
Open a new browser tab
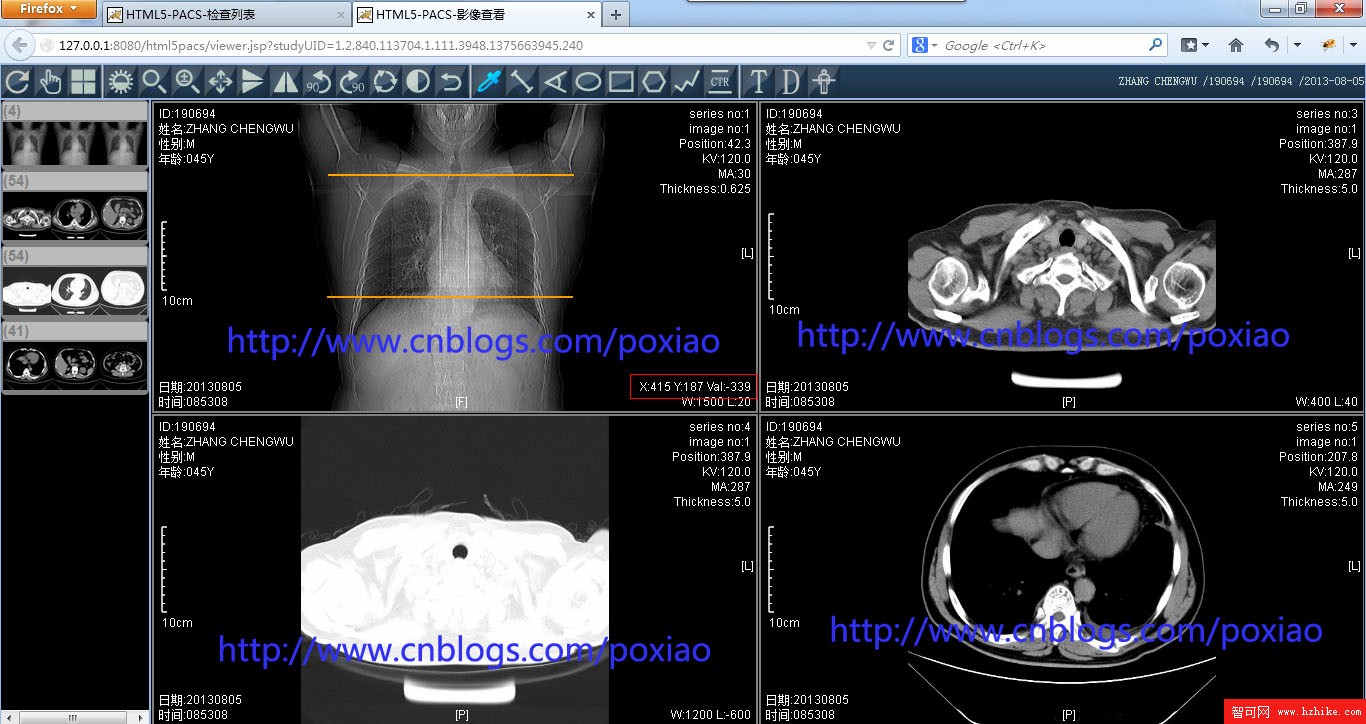pos(616,15)
